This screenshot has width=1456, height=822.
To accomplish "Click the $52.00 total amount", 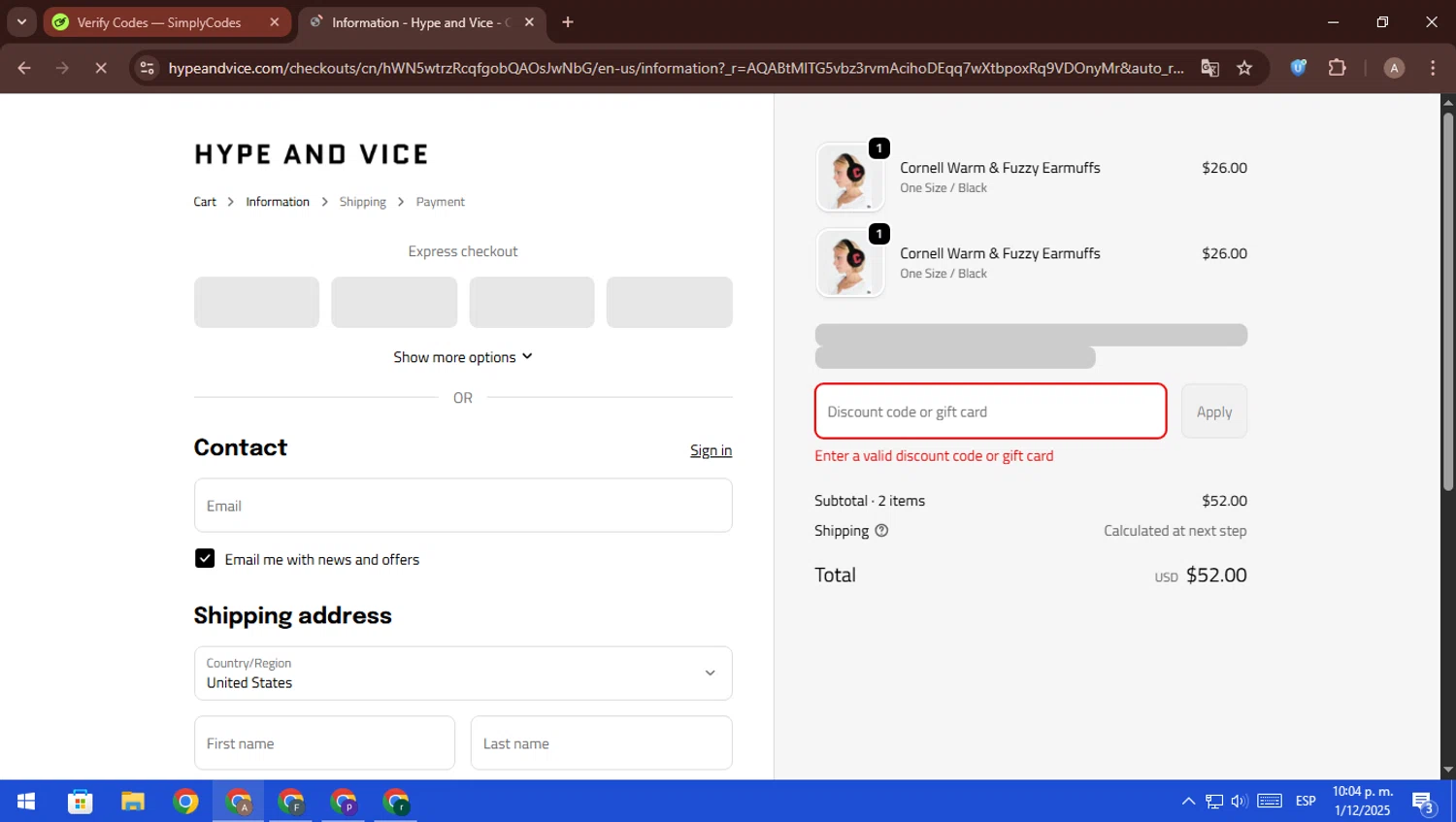I will pos(1216,575).
